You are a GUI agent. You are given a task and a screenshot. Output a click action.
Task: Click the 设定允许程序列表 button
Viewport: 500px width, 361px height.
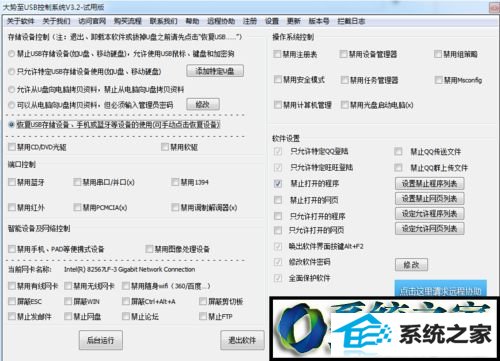click(x=429, y=214)
